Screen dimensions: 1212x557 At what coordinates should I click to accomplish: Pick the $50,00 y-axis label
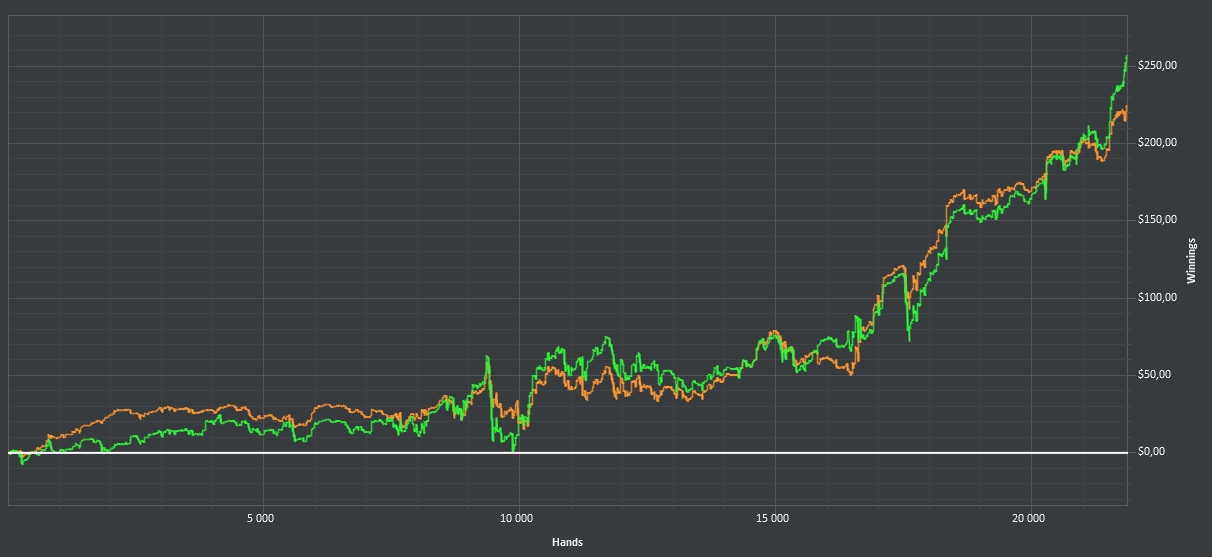point(1154,375)
